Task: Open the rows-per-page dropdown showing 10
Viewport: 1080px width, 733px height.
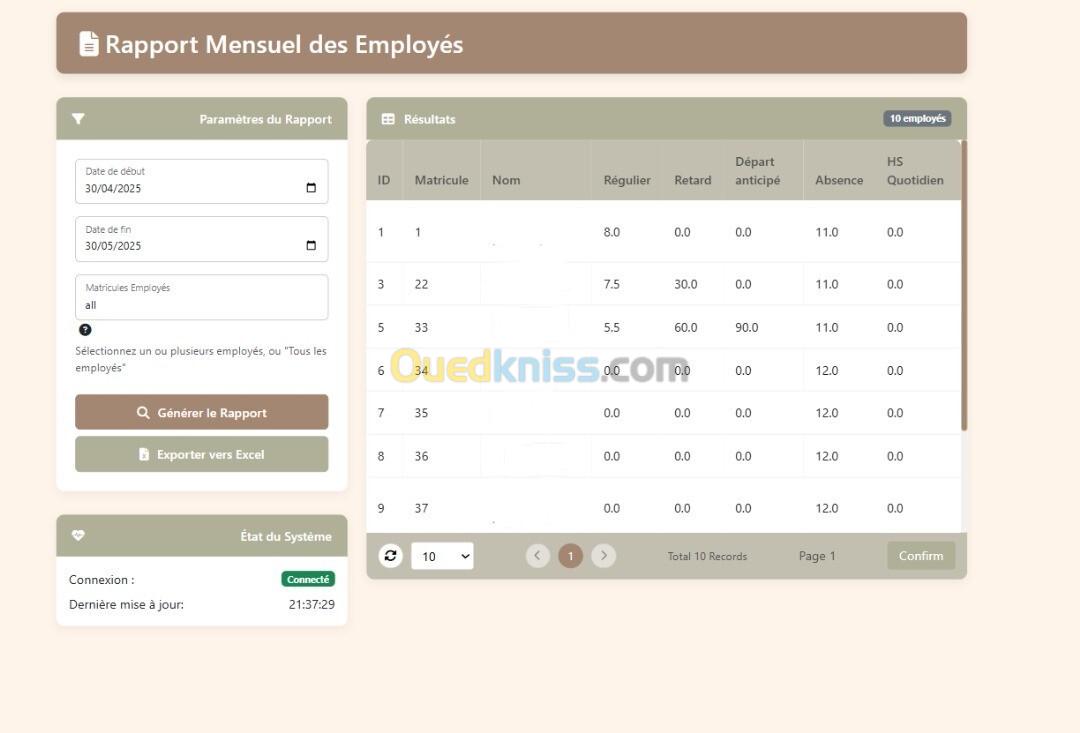Action: (442, 556)
